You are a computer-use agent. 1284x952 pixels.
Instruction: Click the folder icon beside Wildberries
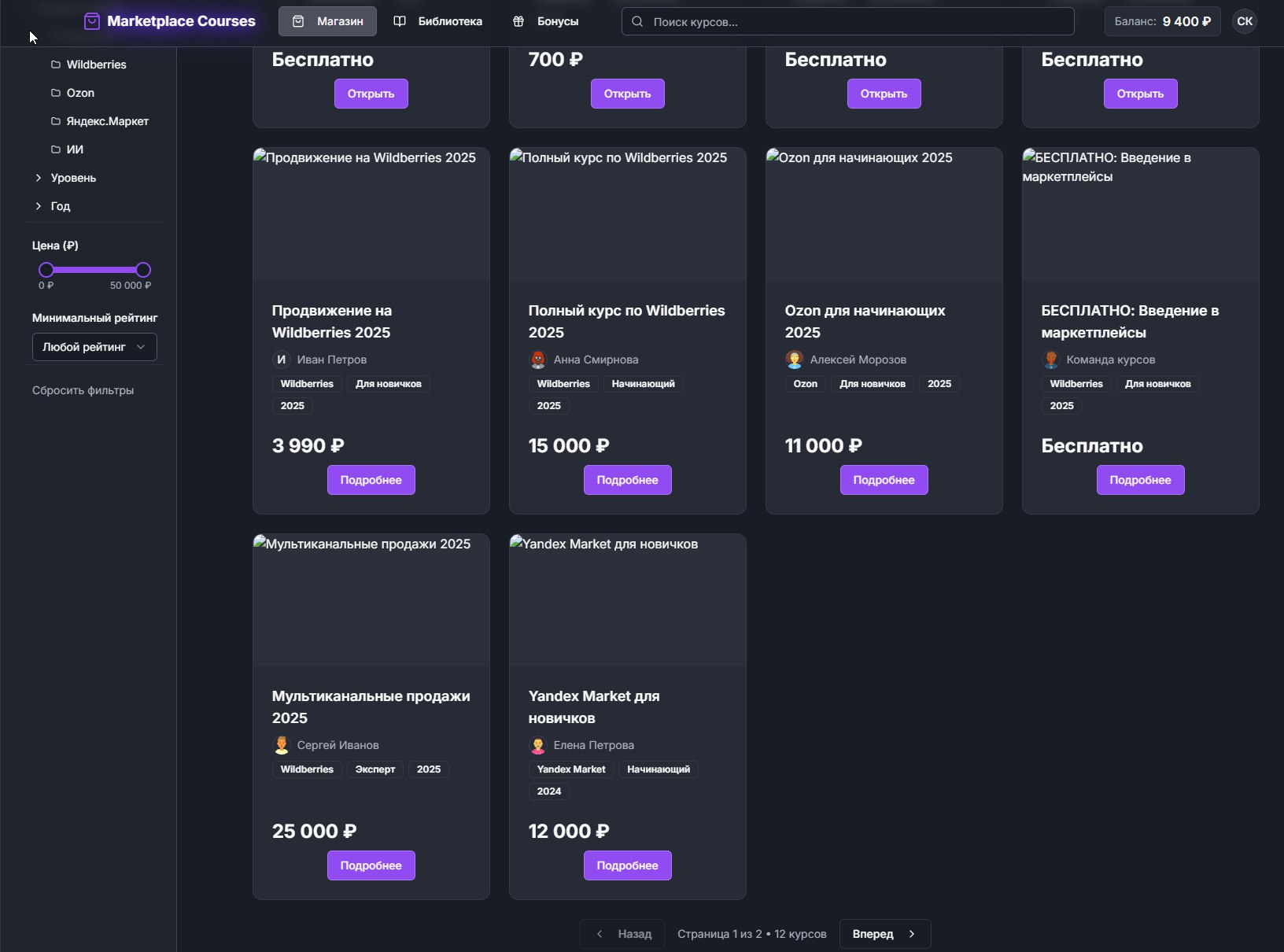point(56,65)
